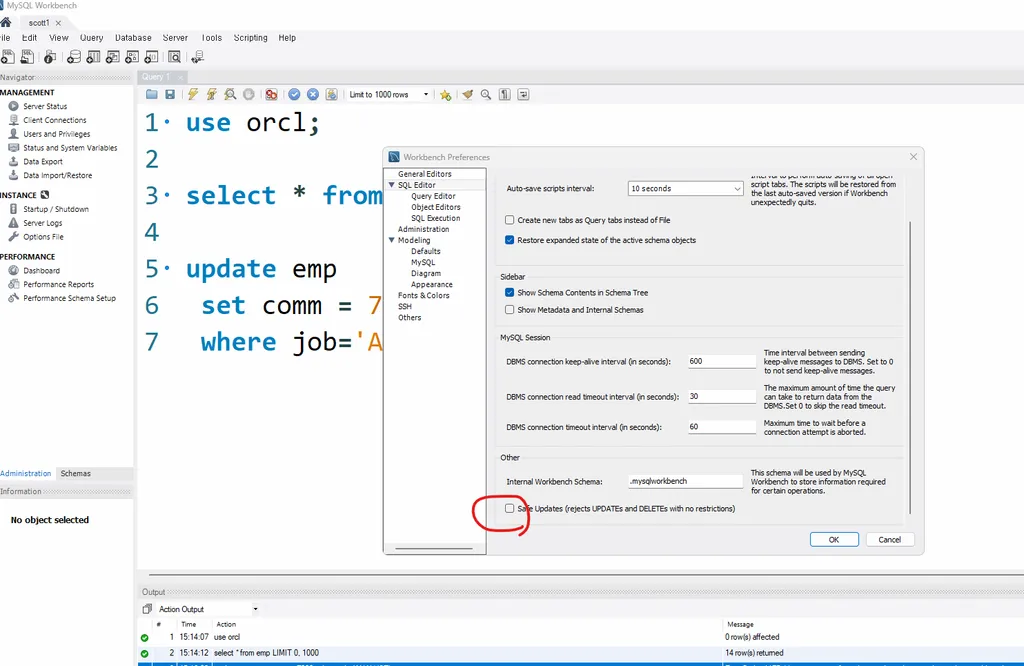Click the save snippet star icon
Screen dimensions: 1024x666
pos(445,95)
